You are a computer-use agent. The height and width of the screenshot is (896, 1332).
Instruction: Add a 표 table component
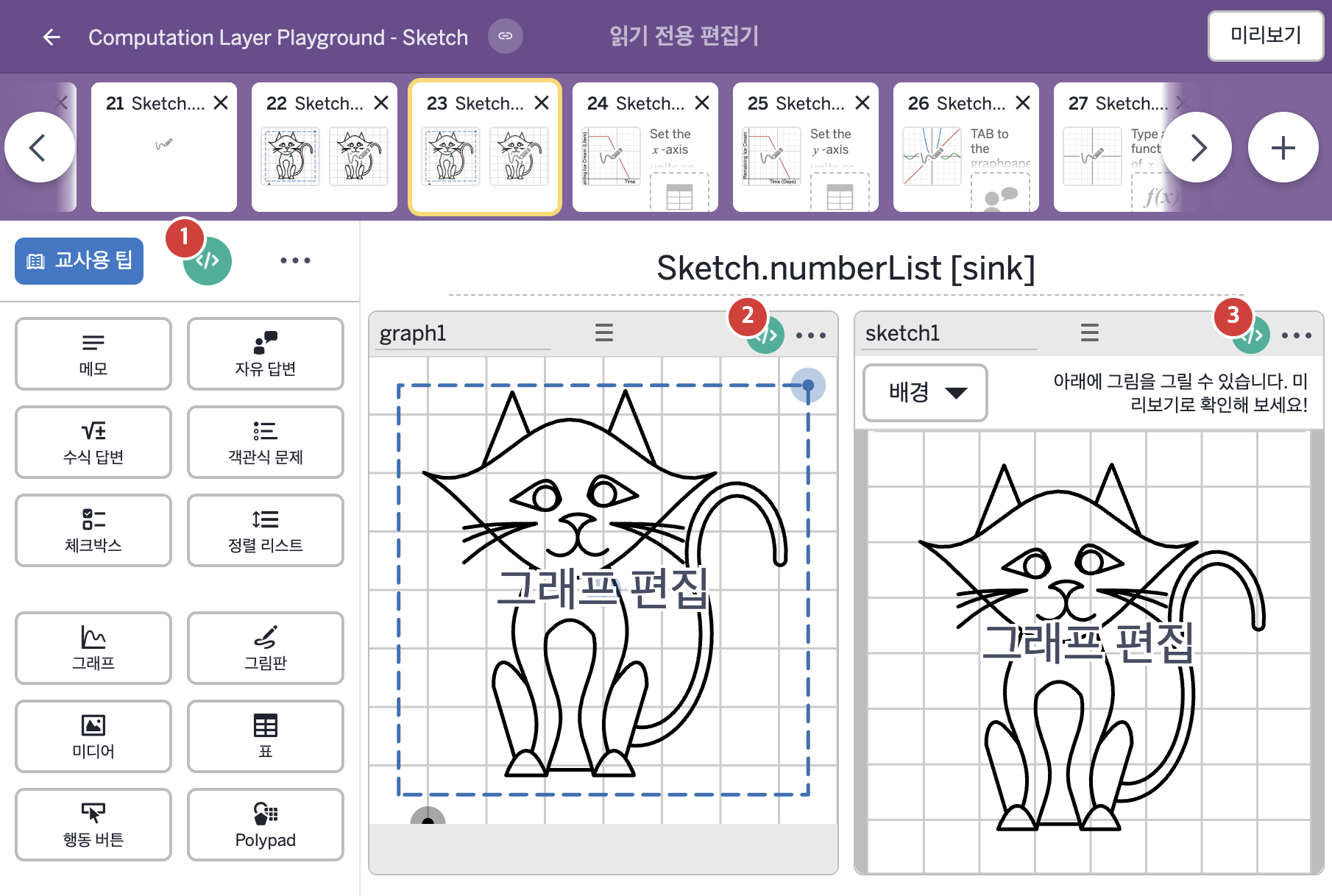[x=266, y=736]
